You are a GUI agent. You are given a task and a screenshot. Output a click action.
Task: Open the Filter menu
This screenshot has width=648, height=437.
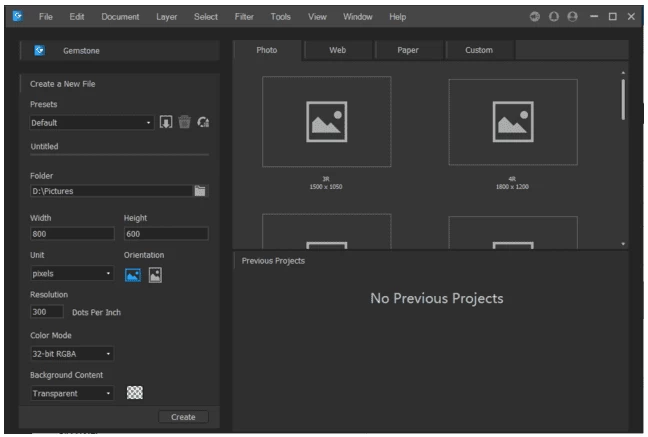tap(244, 18)
